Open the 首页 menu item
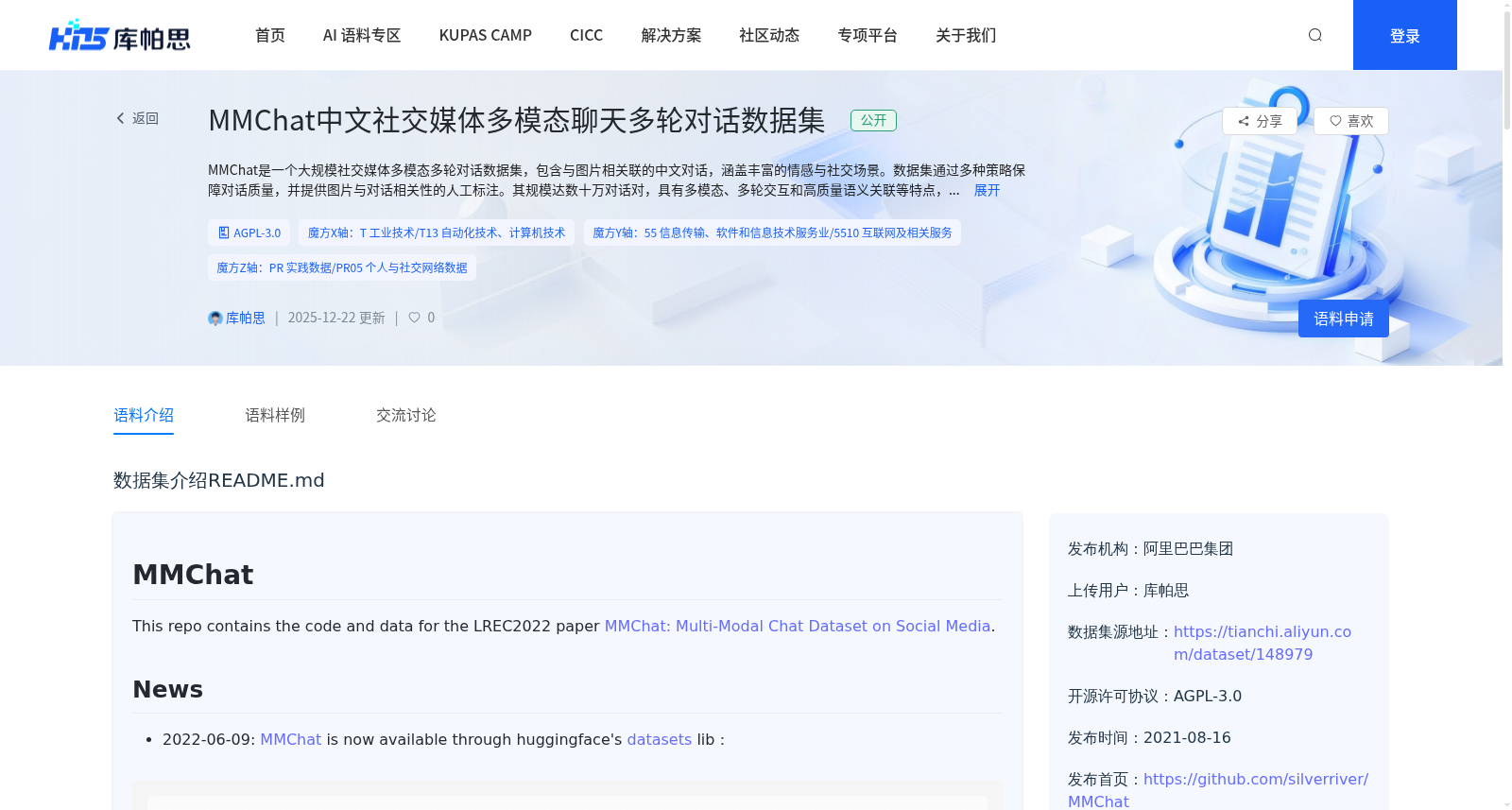Screen dimensions: 1512x810 [270, 35]
